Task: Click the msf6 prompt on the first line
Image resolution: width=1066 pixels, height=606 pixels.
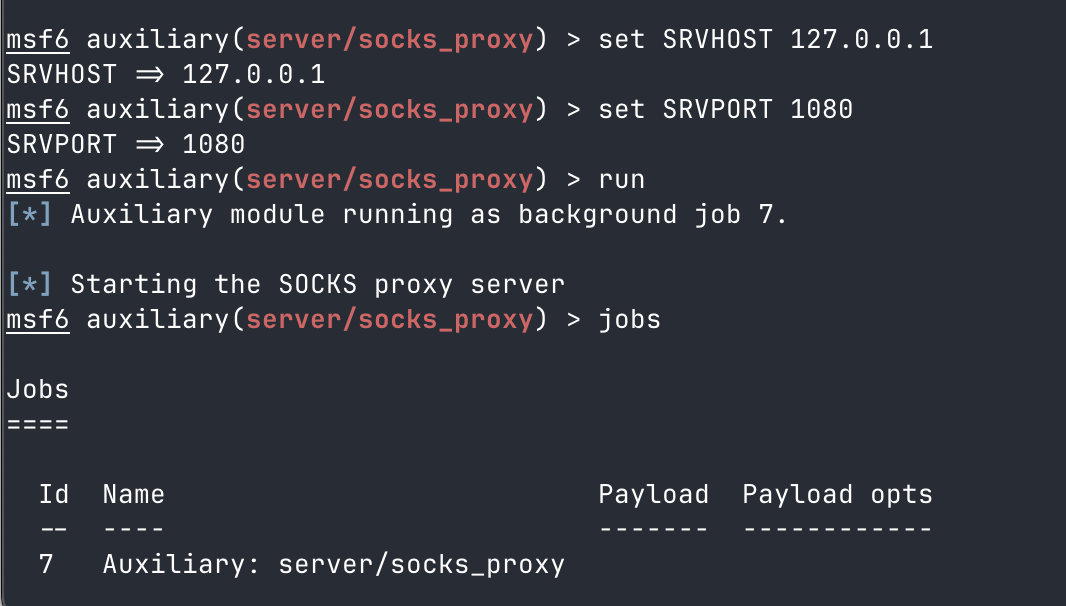Action: pos(38,39)
